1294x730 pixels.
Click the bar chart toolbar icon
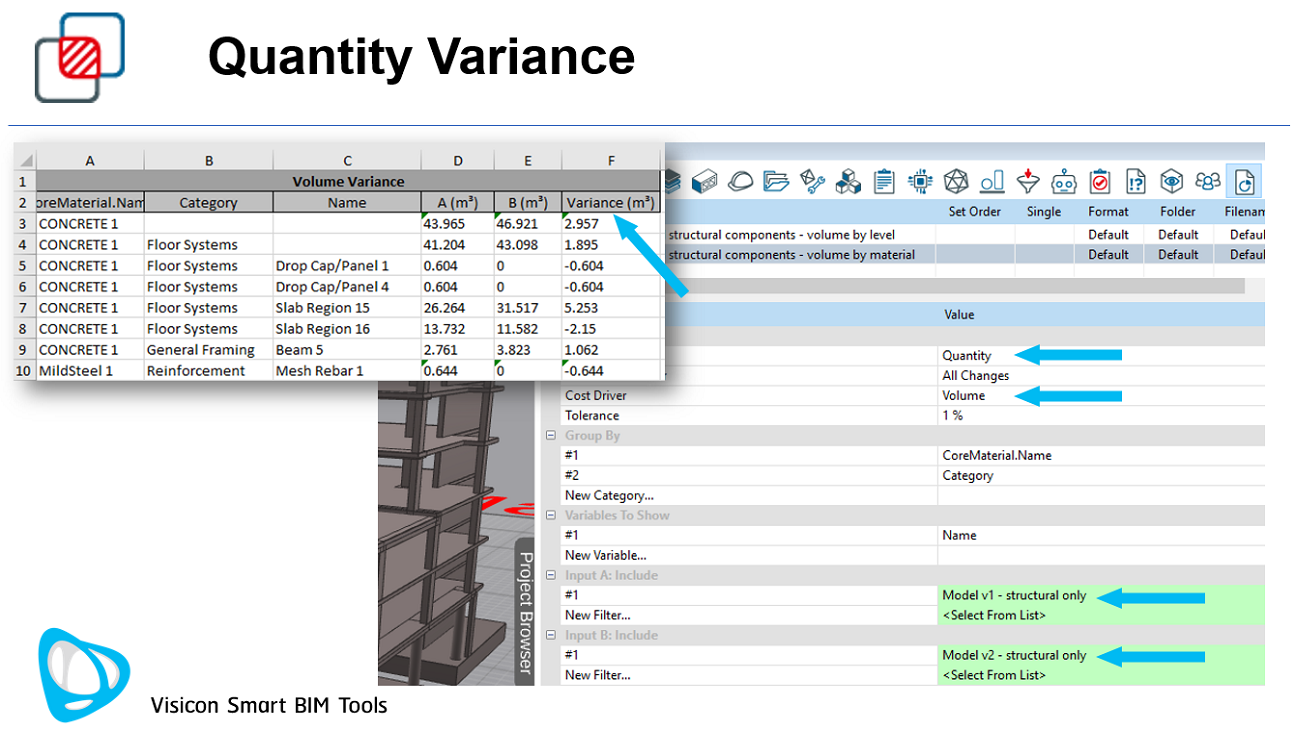point(992,181)
